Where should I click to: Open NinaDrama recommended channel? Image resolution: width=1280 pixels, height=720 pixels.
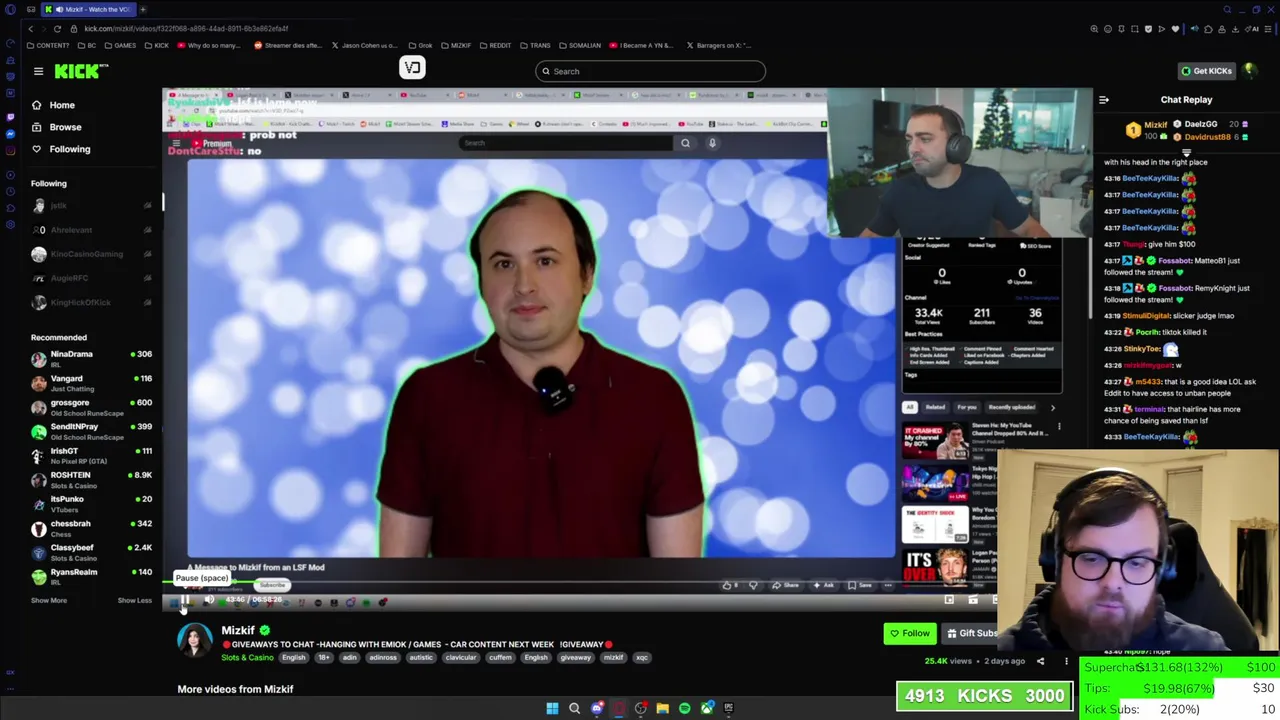click(x=92, y=358)
